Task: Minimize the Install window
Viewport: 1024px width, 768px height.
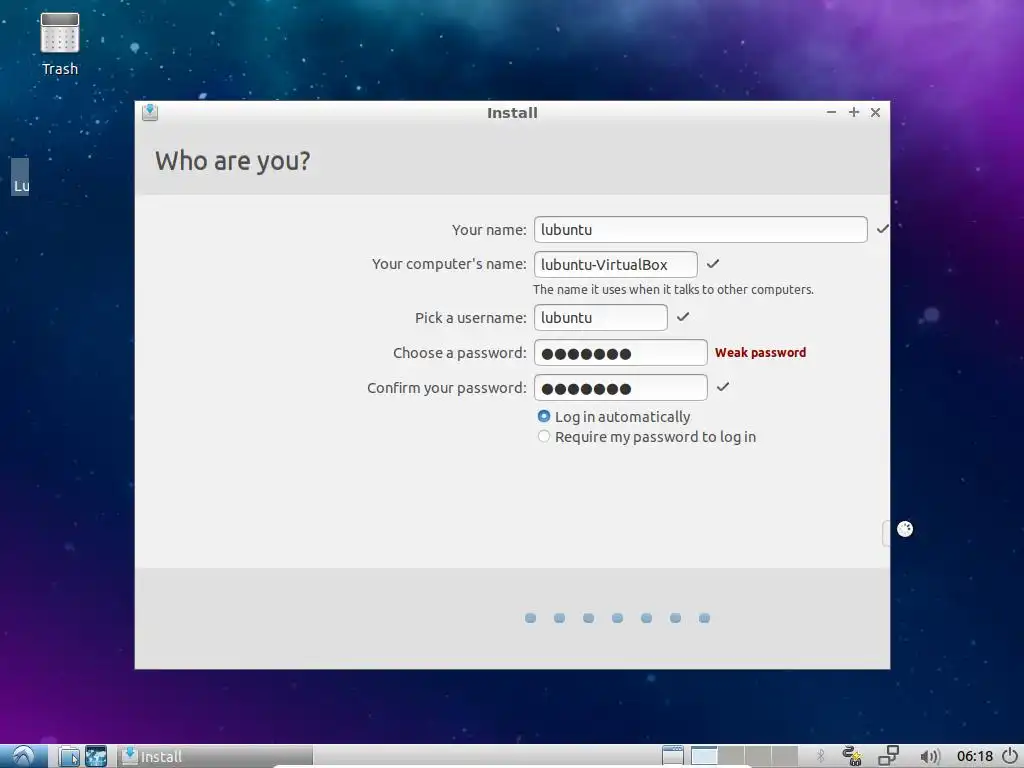Action: click(831, 112)
